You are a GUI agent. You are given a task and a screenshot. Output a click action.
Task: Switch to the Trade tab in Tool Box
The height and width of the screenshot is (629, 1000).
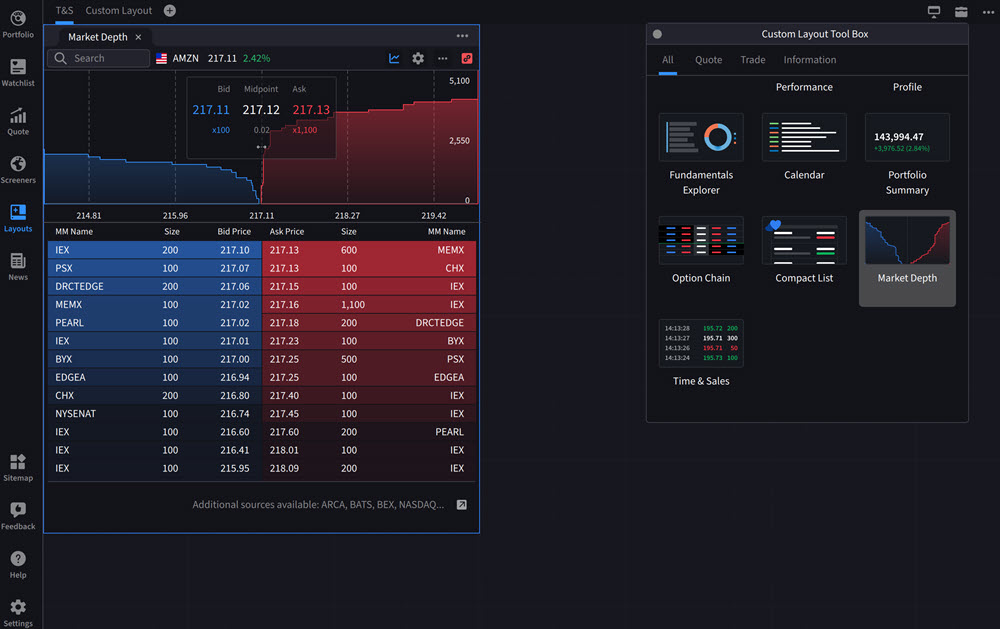[753, 60]
